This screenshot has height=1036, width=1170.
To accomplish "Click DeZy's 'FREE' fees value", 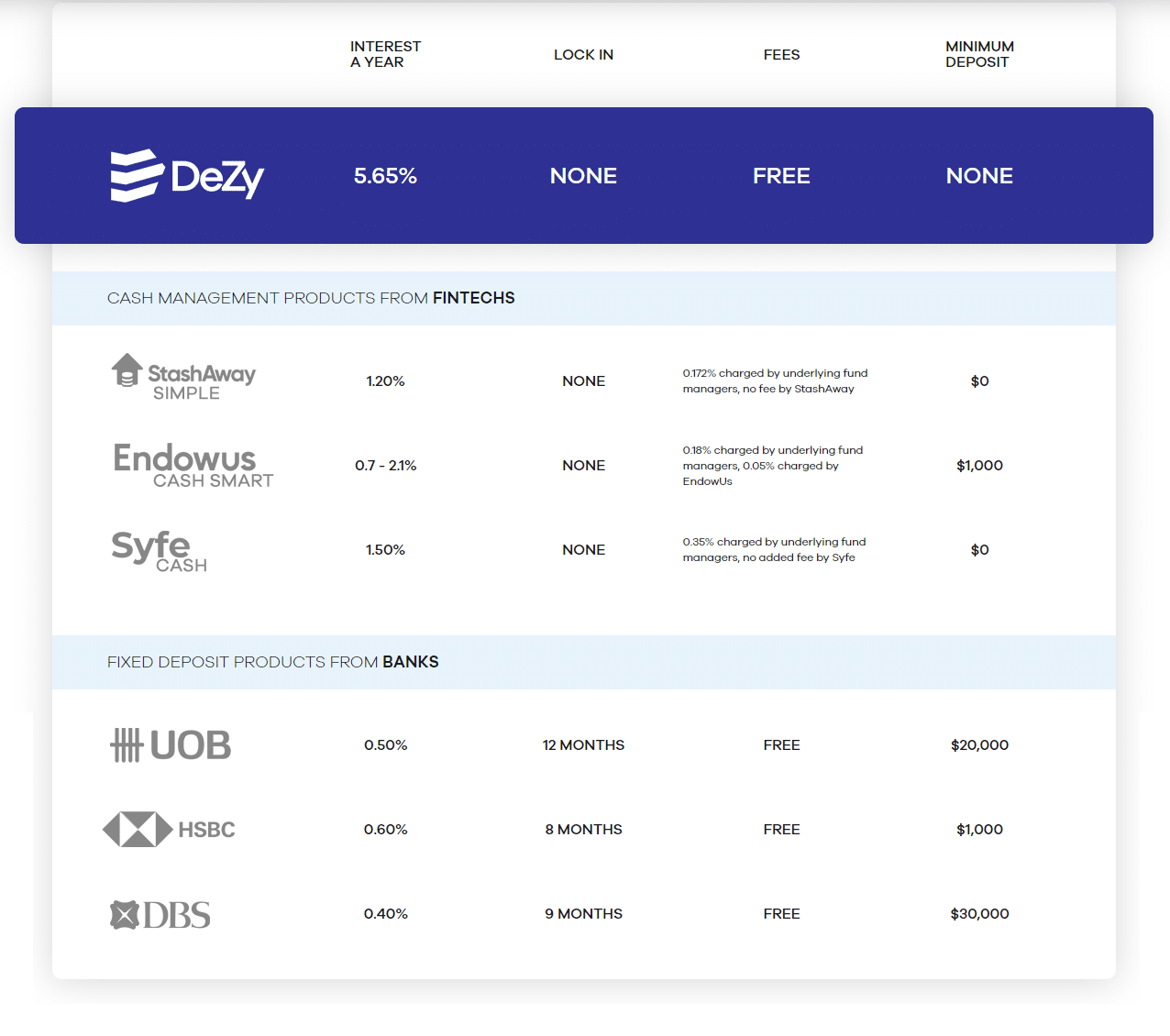I will (x=781, y=176).
